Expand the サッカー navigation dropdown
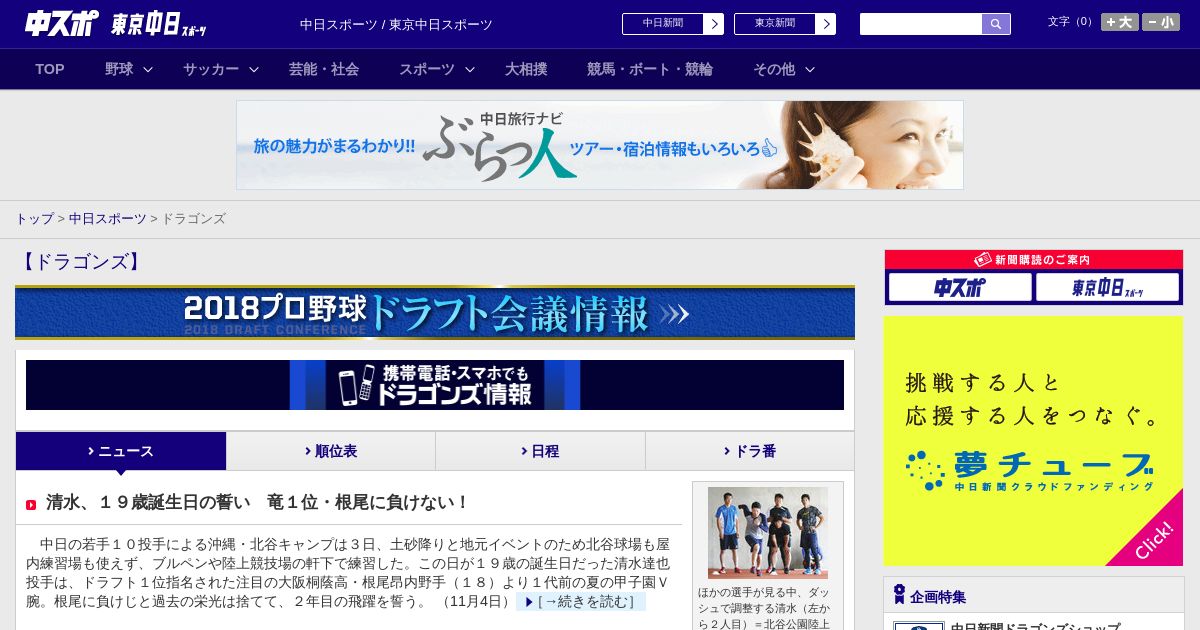Image resolution: width=1200 pixels, height=630 pixels. coord(221,69)
